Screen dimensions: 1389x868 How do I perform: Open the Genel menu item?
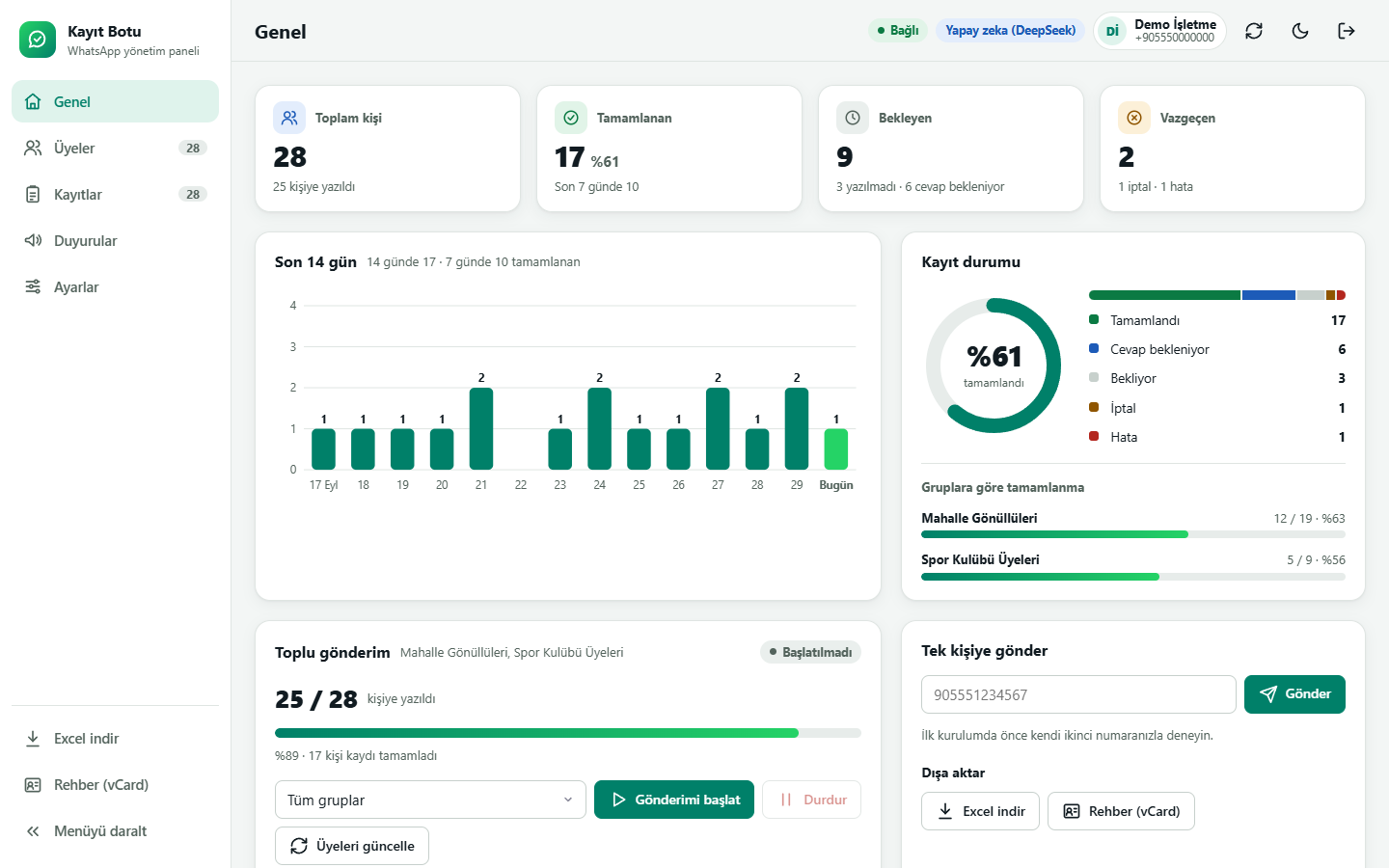pyautogui.click(x=115, y=101)
